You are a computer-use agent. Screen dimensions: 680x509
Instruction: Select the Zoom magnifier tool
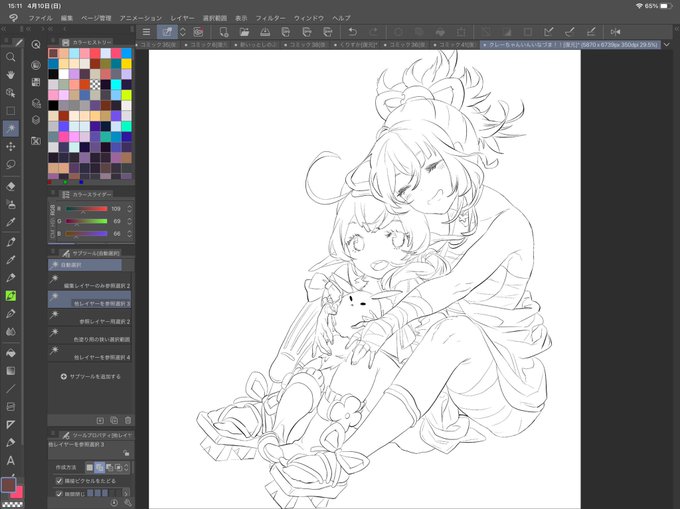[x=11, y=57]
